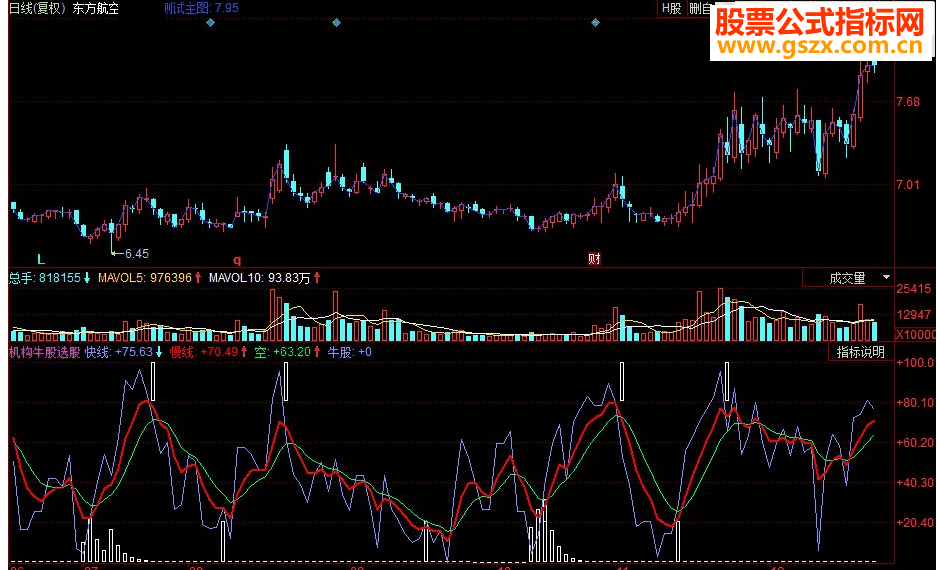Click the 日线(复权) period label

click(38, 8)
